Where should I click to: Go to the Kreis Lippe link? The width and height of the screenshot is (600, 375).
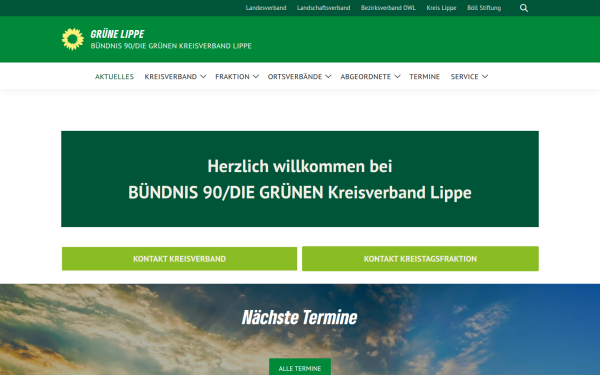pos(441,8)
